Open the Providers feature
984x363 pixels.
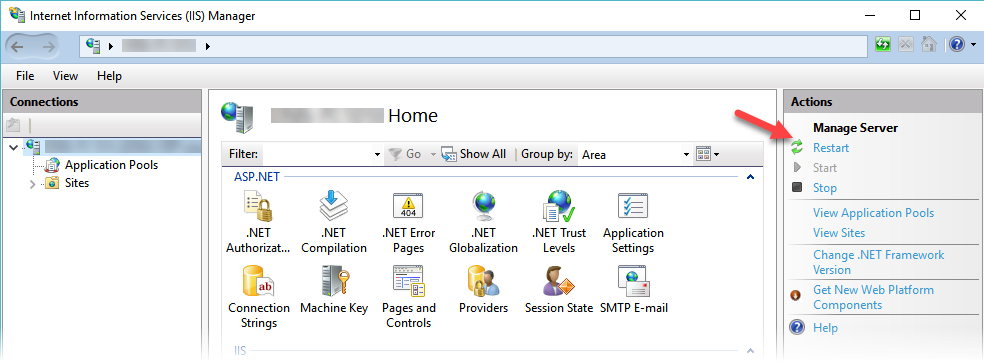[483, 290]
